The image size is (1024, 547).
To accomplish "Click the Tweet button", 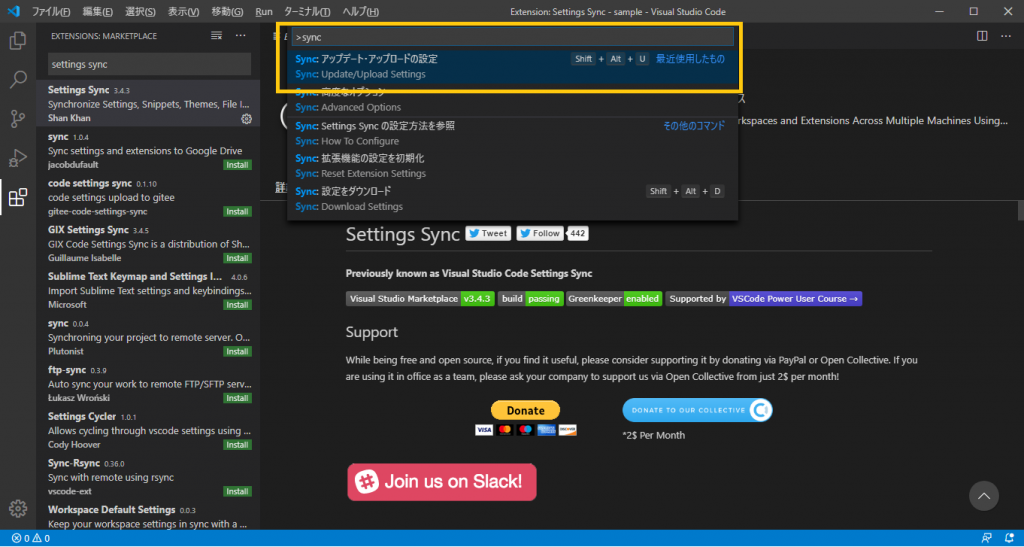I will click(488, 234).
